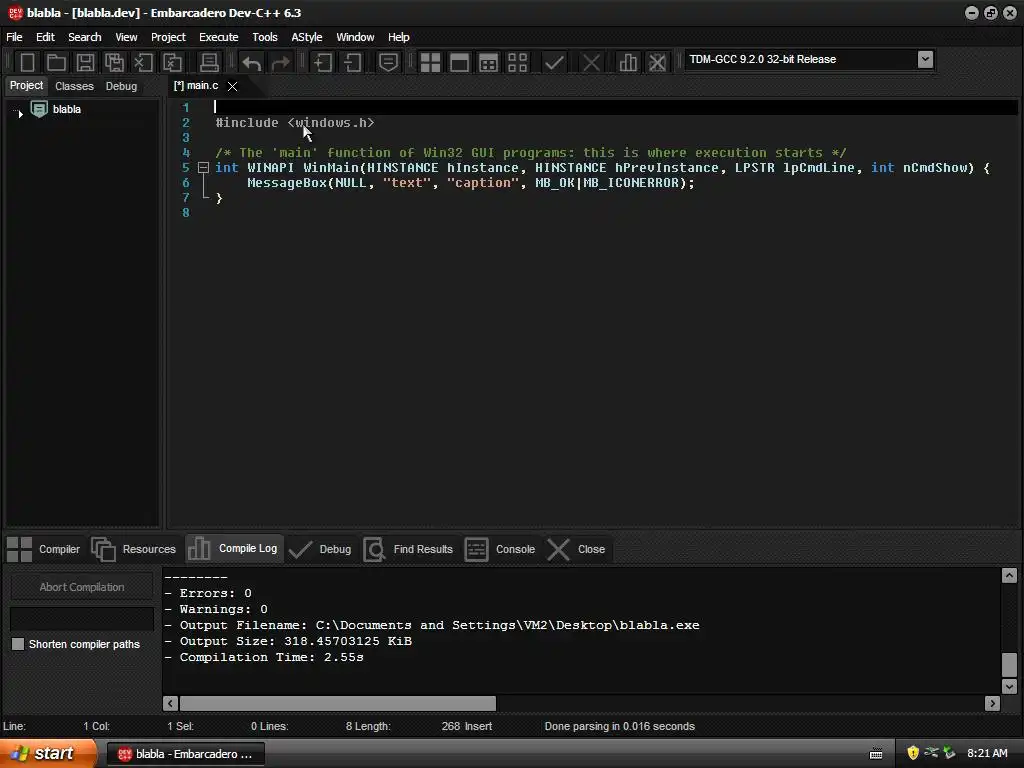The width and height of the screenshot is (1024, 768).
Task: Expand the blabla project tree node
Action: pyautogui.click(x=20, y=114)
